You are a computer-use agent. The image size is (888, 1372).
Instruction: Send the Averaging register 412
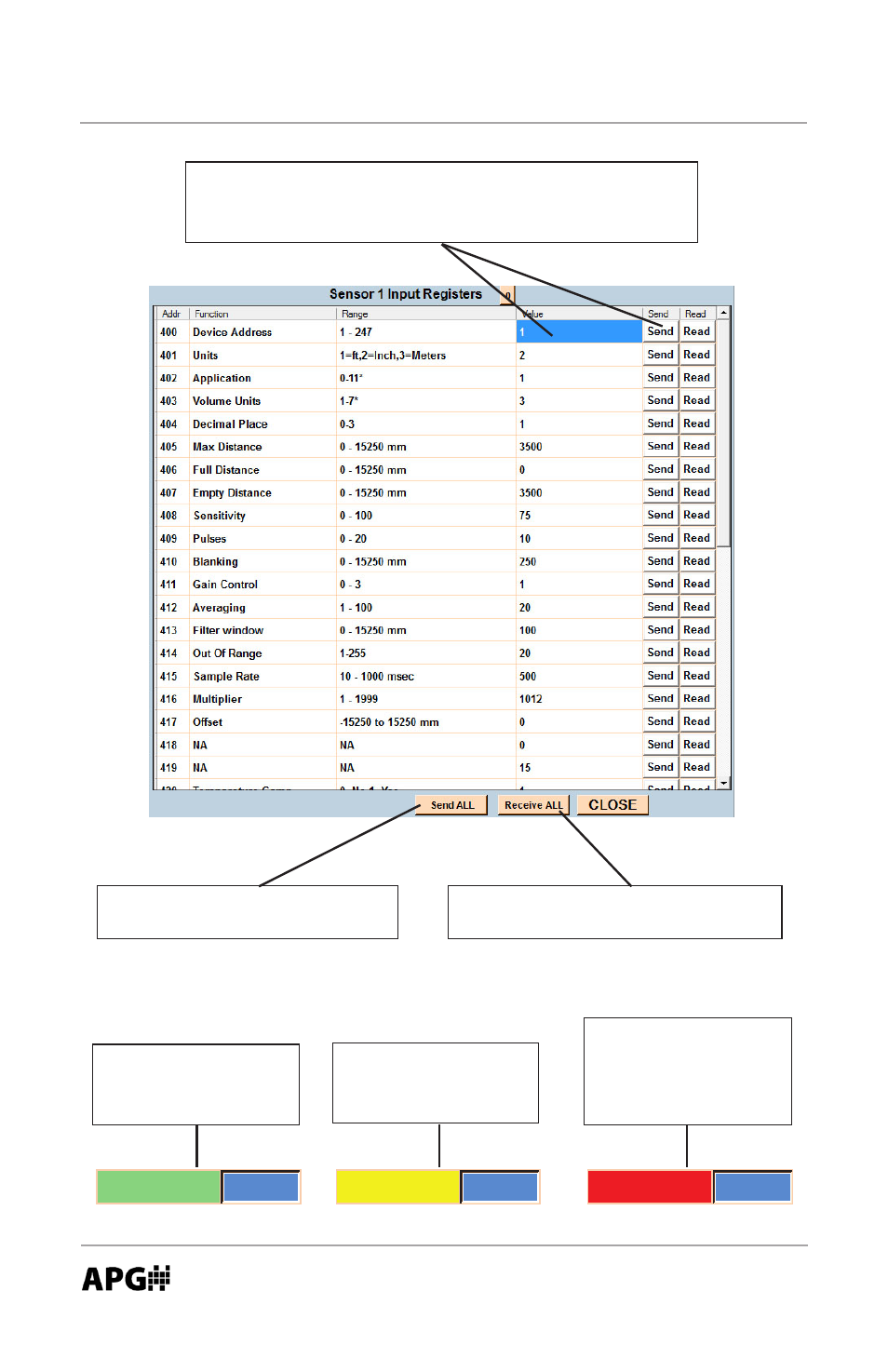(660, 607)
